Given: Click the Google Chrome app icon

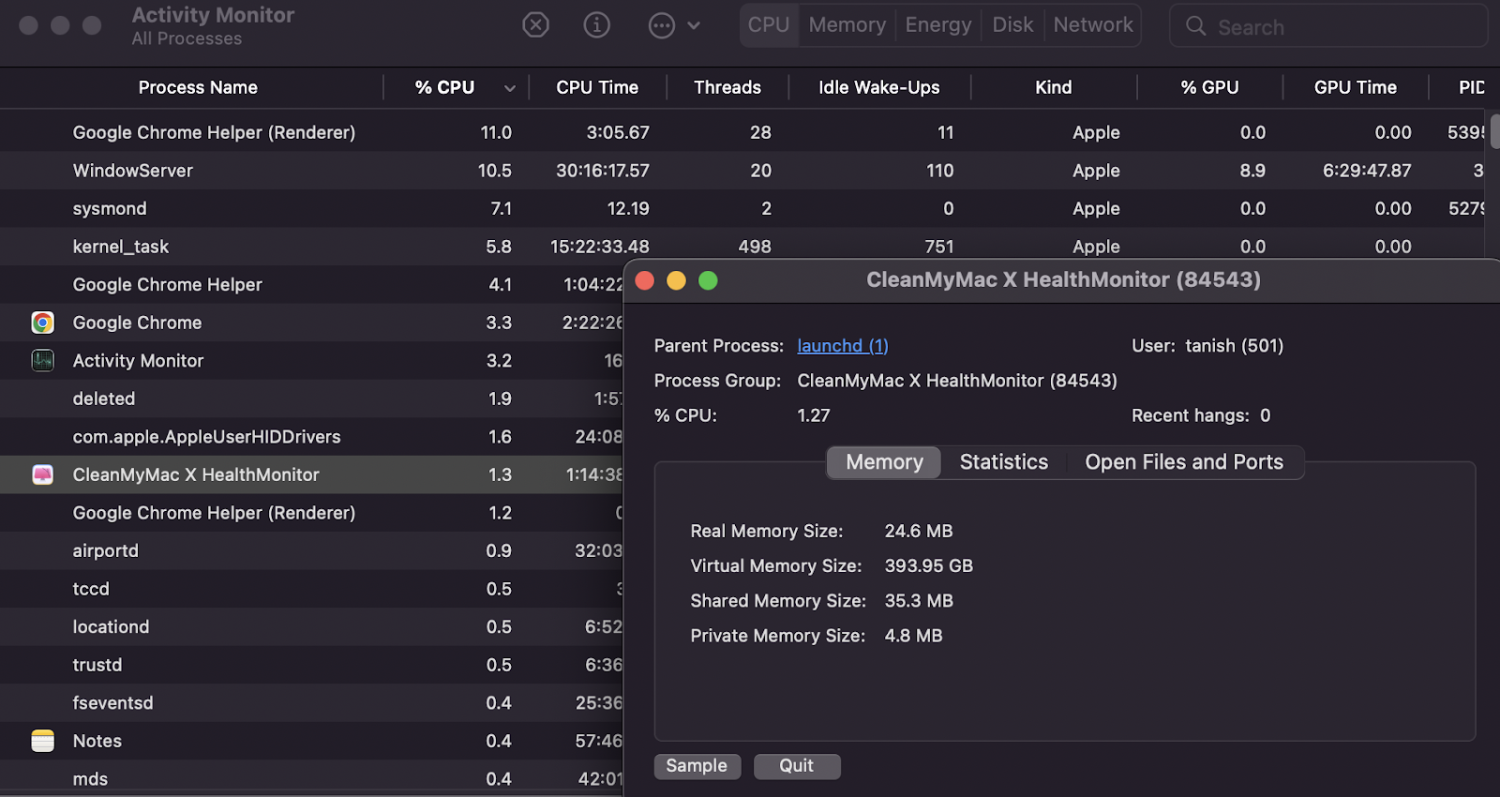Looking at the screenshot, I should tap(42, 323).
